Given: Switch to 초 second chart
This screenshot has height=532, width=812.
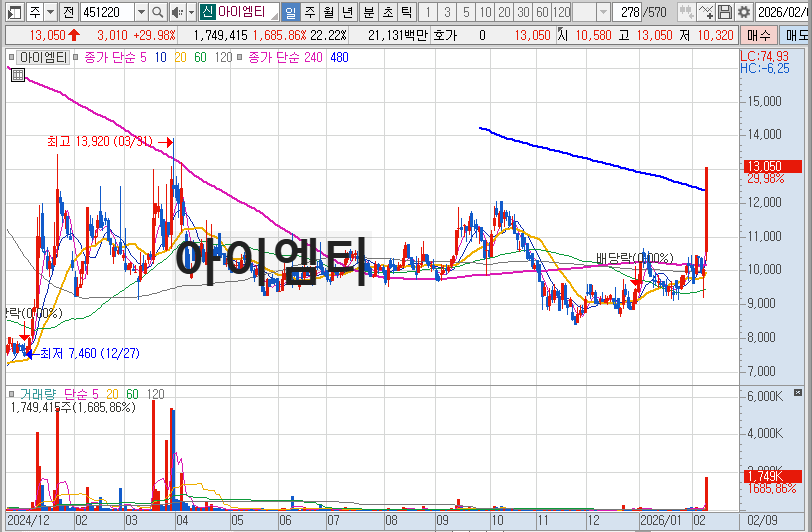Looking at the screenshot, I should (388, 11).
